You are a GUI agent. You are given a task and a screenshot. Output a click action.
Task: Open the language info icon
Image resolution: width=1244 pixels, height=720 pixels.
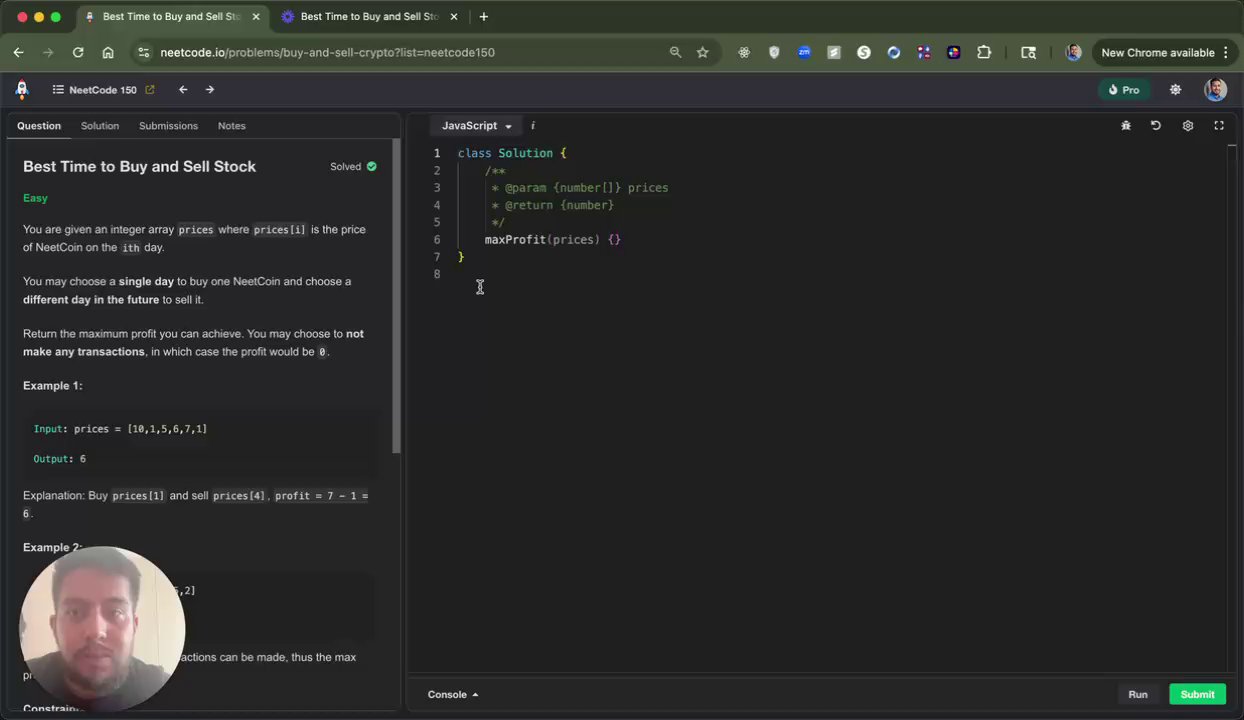point(532,126)
